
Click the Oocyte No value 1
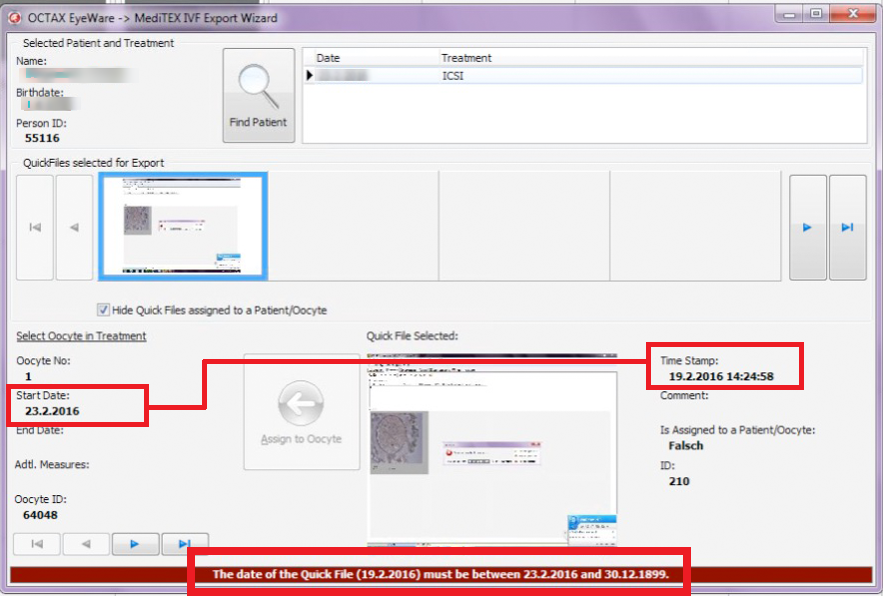29,376
